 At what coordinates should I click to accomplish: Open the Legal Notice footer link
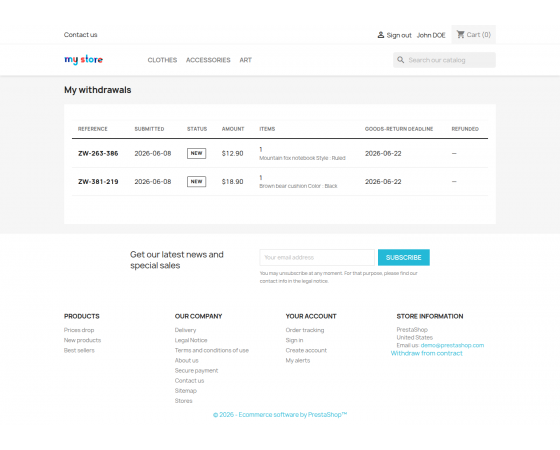(x=191, y=340)
